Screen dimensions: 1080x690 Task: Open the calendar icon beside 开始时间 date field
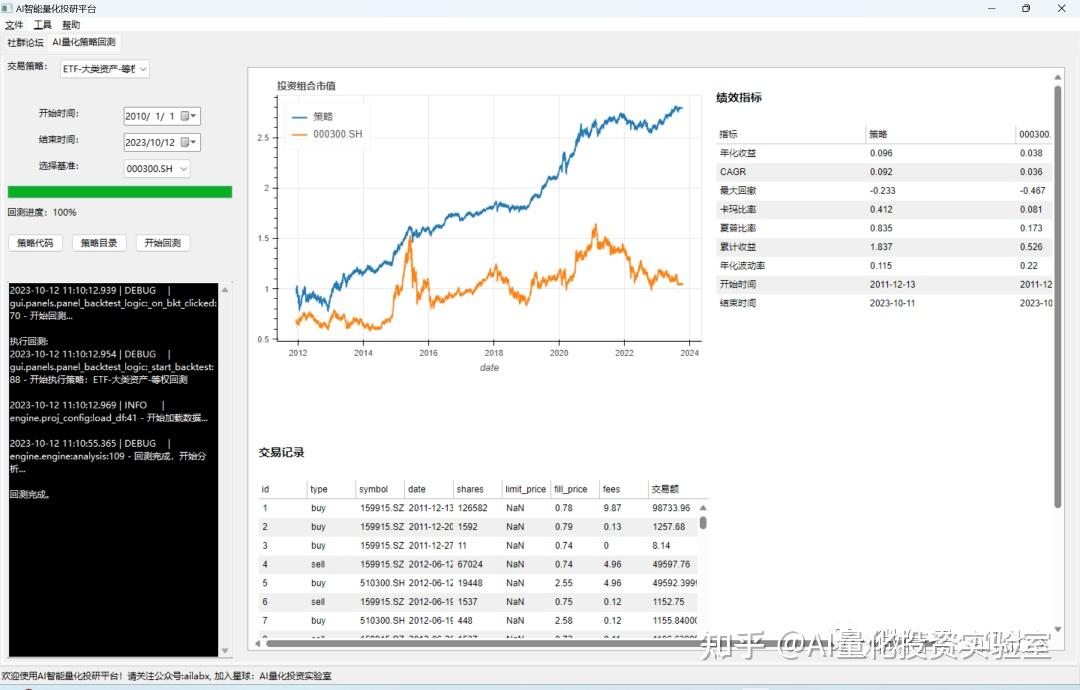(184, 116)
